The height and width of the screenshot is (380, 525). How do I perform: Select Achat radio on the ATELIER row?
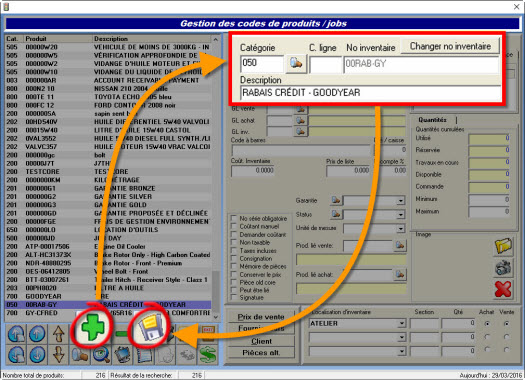click(x=487, y=323)
